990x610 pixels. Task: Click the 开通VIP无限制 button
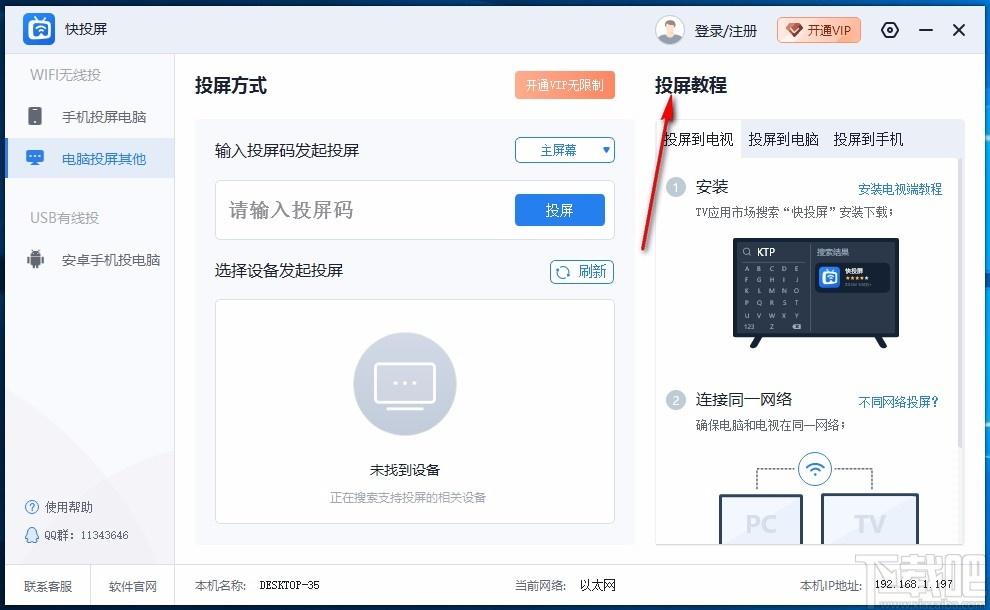point(564,85)
